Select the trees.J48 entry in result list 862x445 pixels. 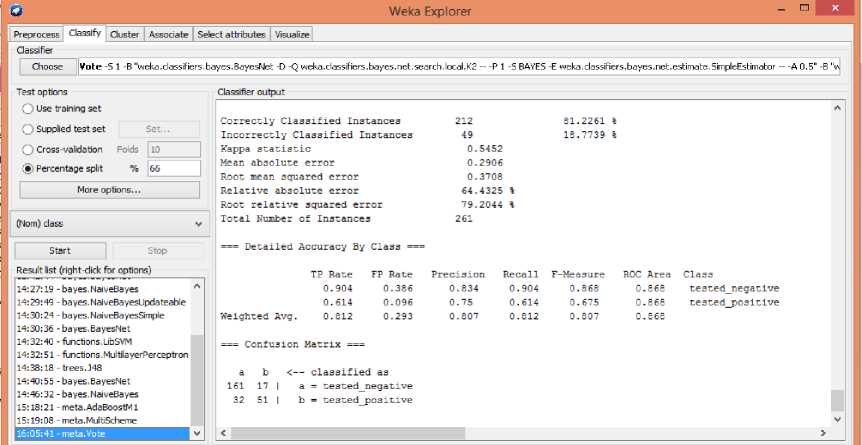click(62, 367)
